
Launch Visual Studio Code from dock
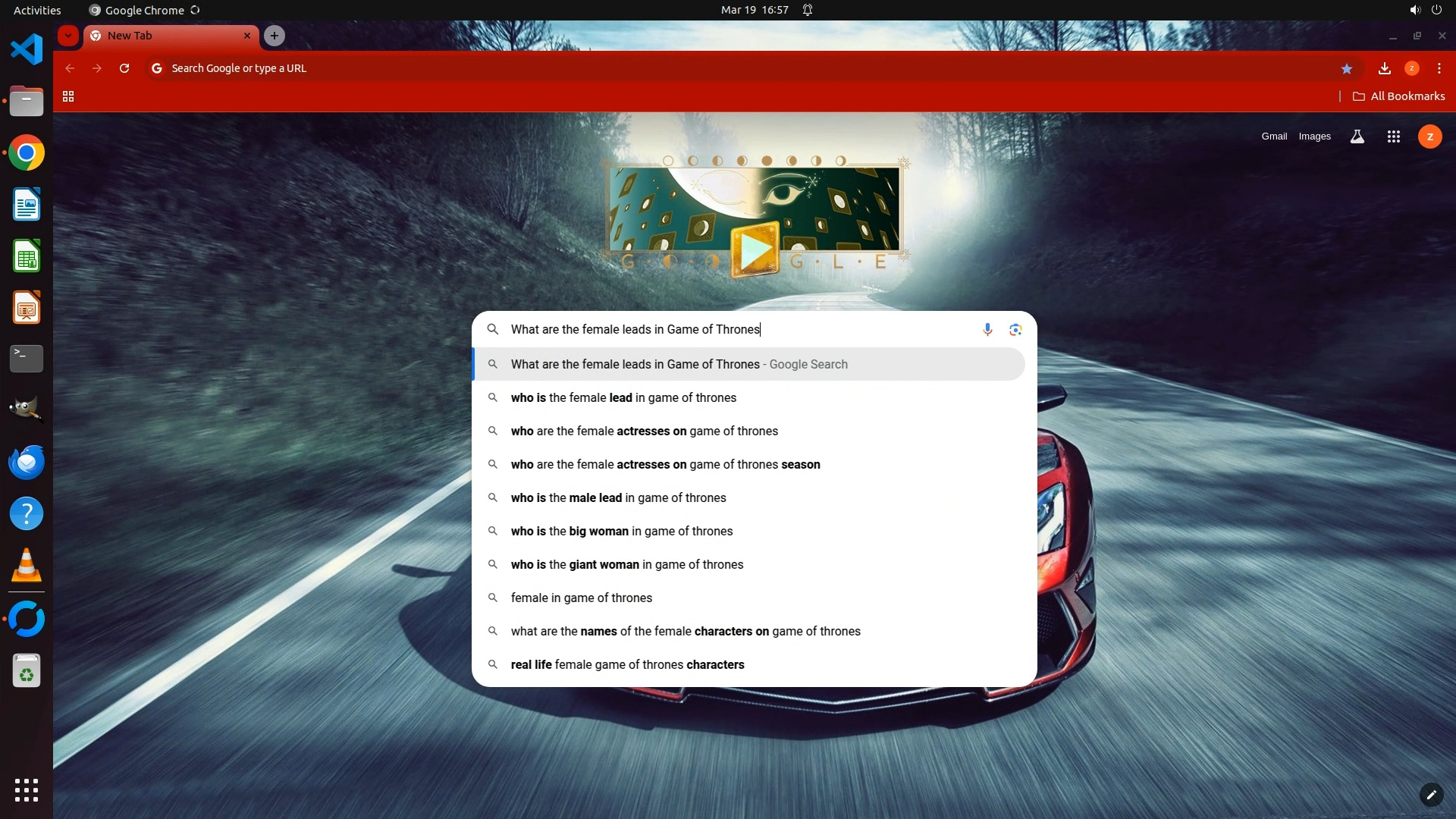point(27,50)
